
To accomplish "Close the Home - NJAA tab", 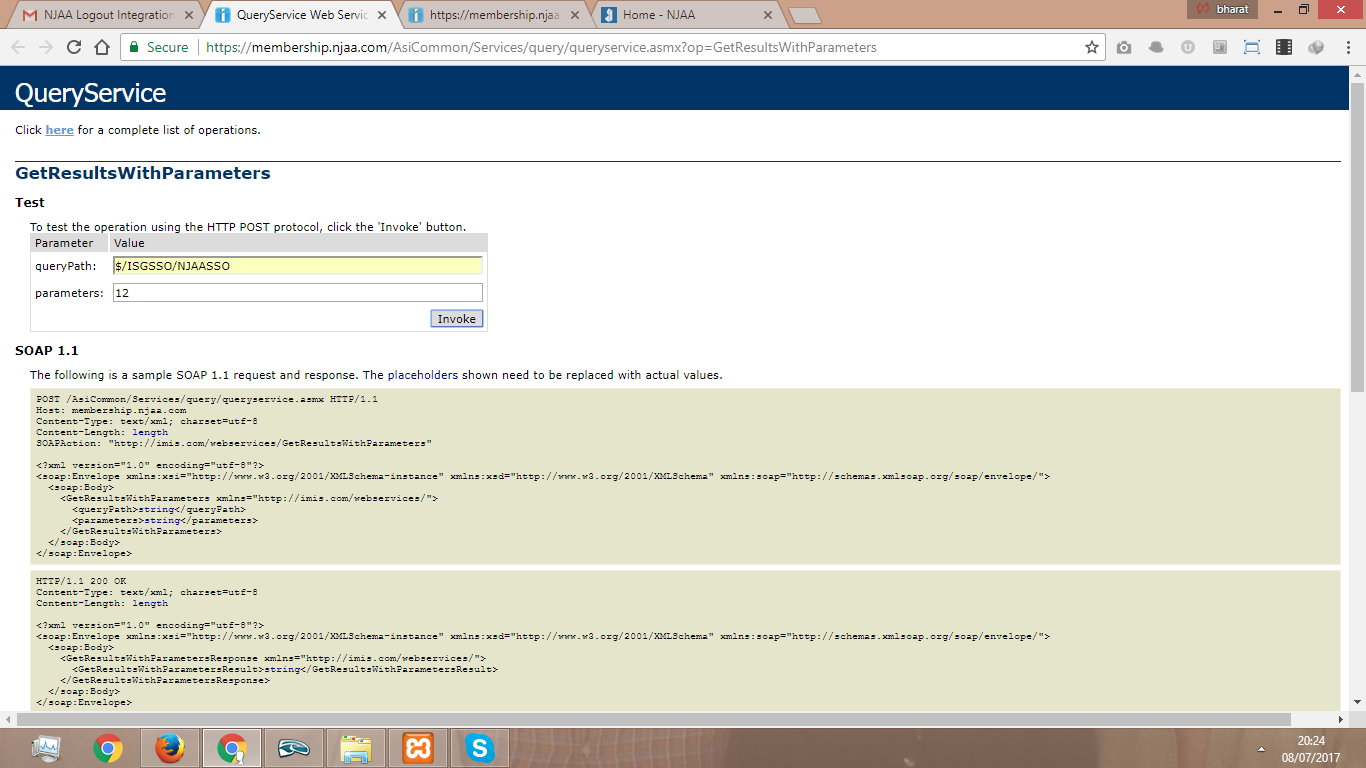I will point(768,15).
